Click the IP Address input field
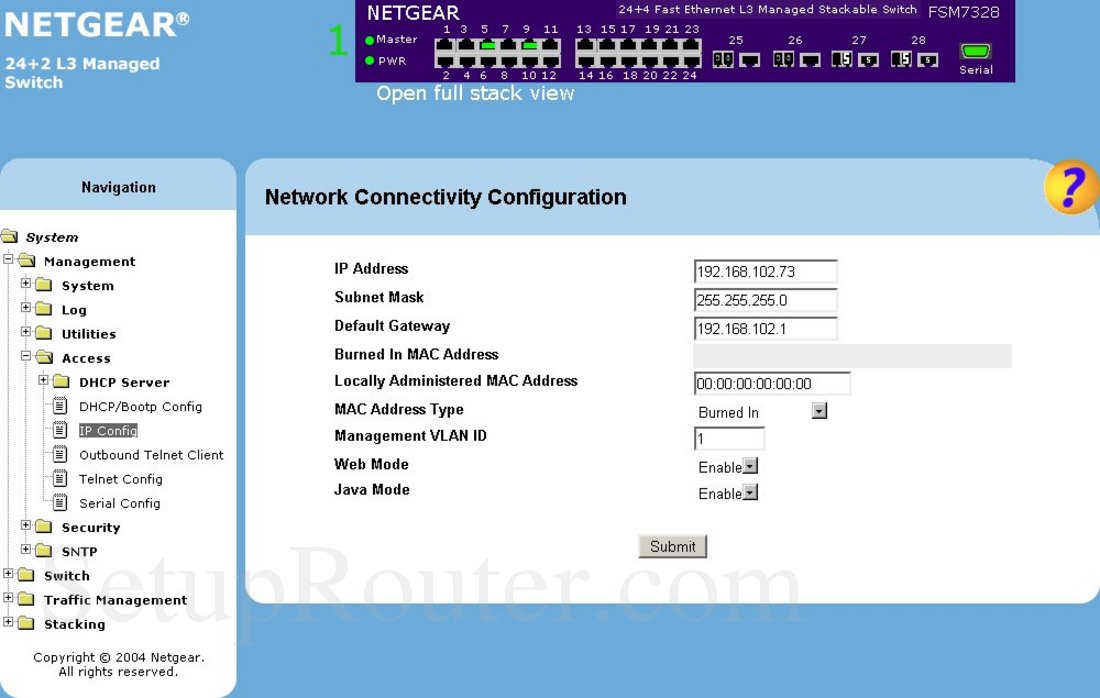Image resolution: width=1100 pixels, height=698 pixels. click(x=765, y=271)
